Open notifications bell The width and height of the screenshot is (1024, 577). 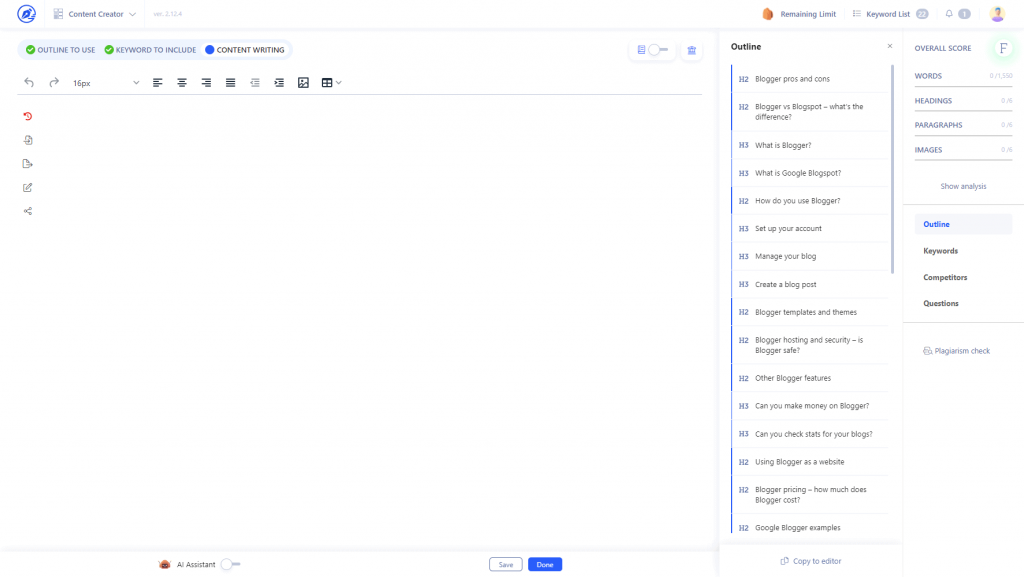[949, 14]
